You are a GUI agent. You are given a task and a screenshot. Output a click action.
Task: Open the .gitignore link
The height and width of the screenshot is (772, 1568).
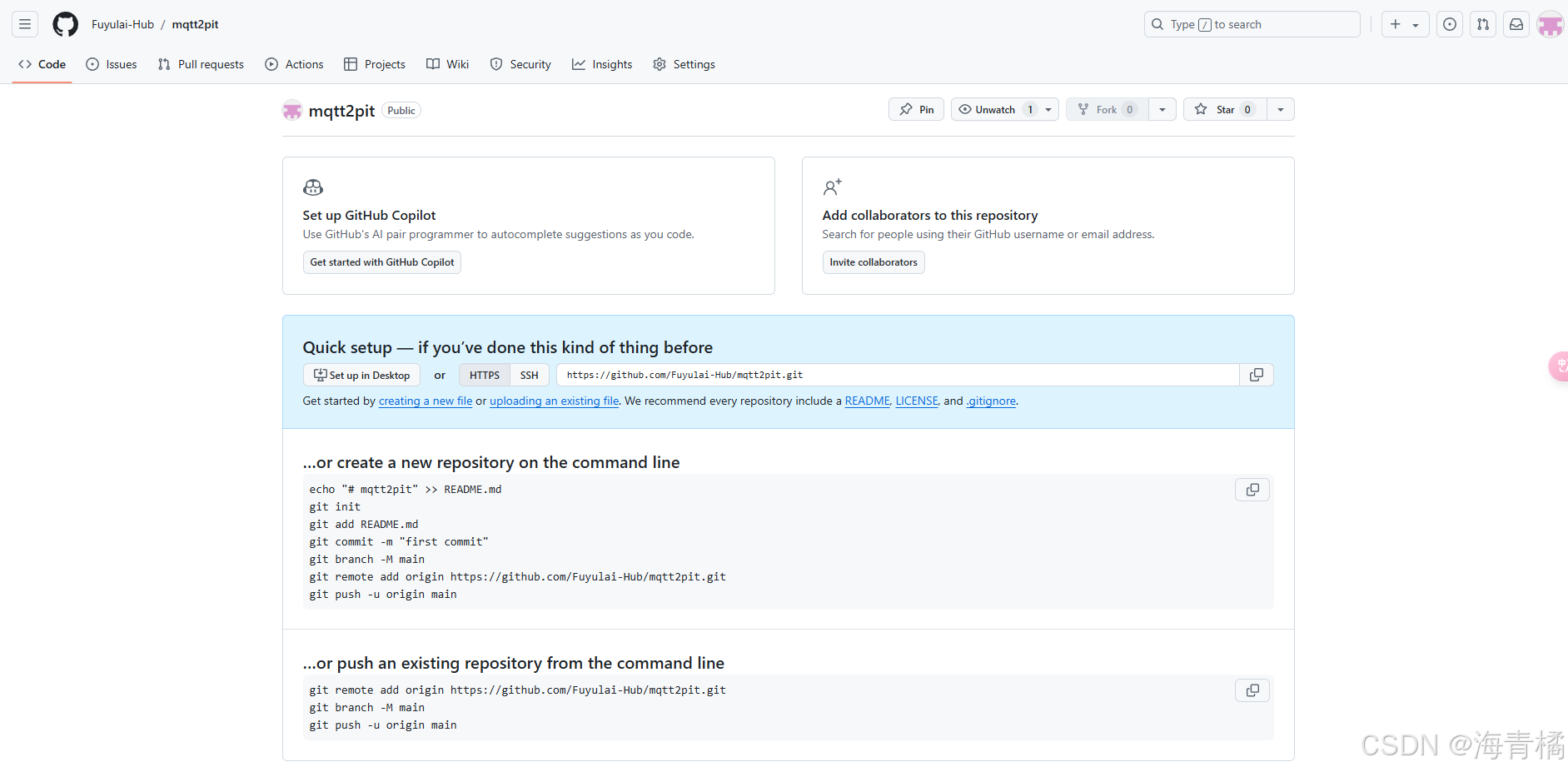click(991, 401)
